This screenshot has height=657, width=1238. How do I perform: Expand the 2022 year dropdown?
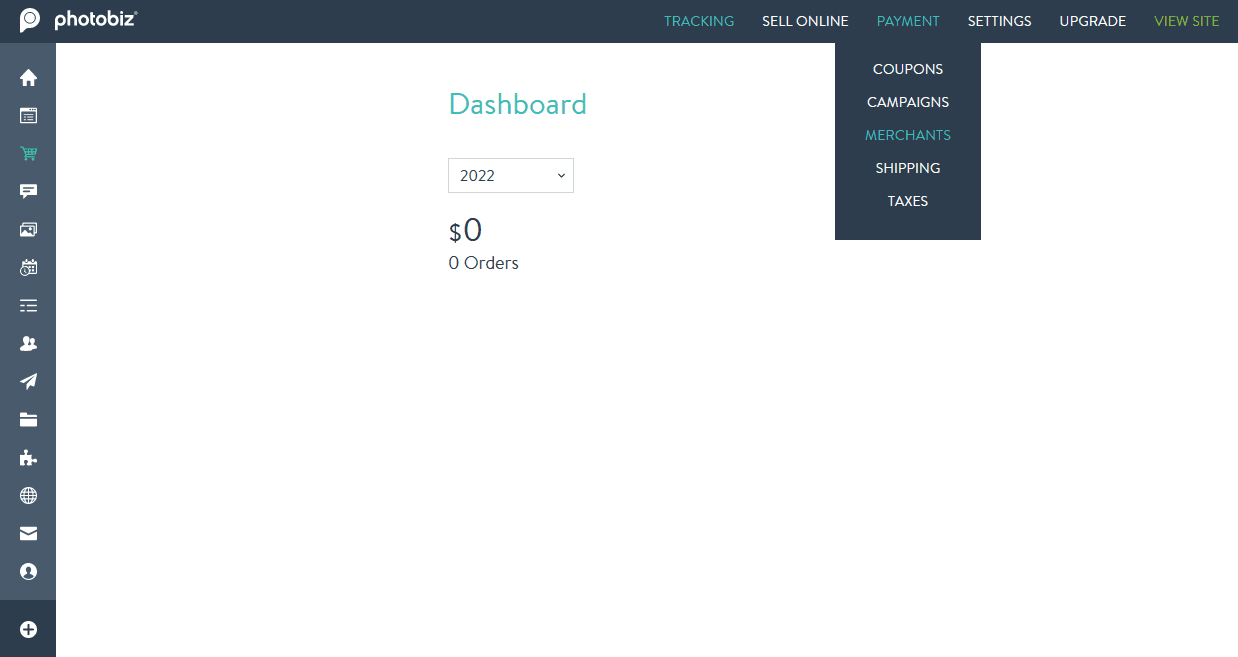(510, 175)
